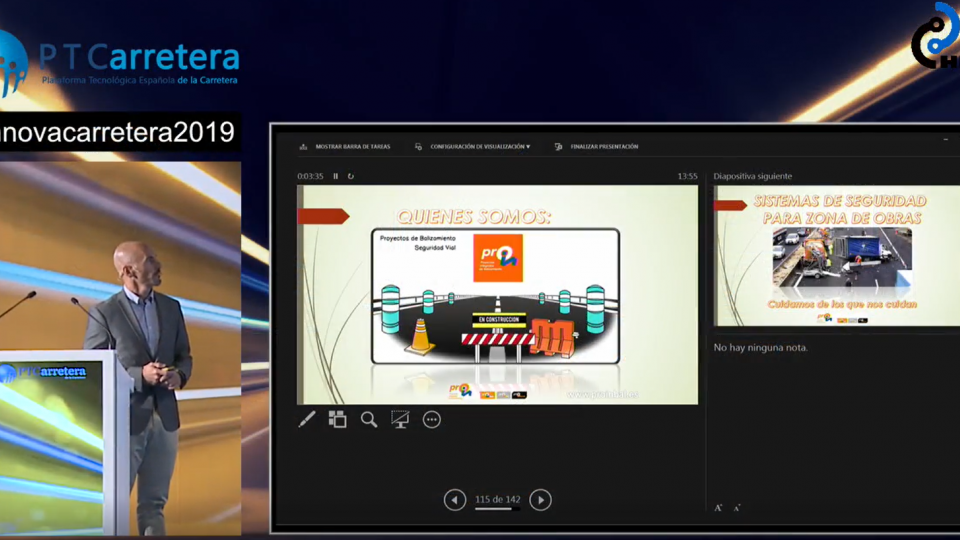Image resolution: width=960 pixels, height=540 pixels.
Task: Decrease the notes text size
Action: pyautogui.click(x=737, y=508)
